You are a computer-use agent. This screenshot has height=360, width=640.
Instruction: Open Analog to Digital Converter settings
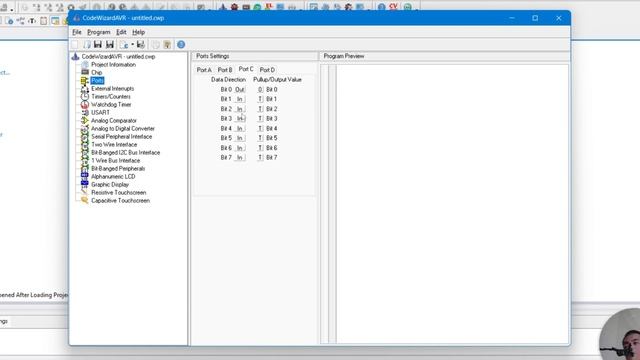[x=123, y=129]
